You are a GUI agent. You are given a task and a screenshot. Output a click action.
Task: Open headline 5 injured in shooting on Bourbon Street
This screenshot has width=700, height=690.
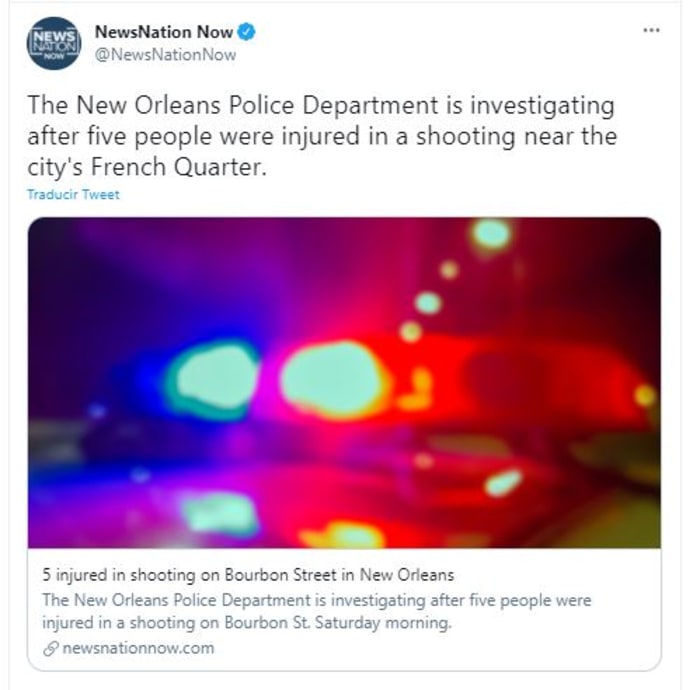(248, 575)
